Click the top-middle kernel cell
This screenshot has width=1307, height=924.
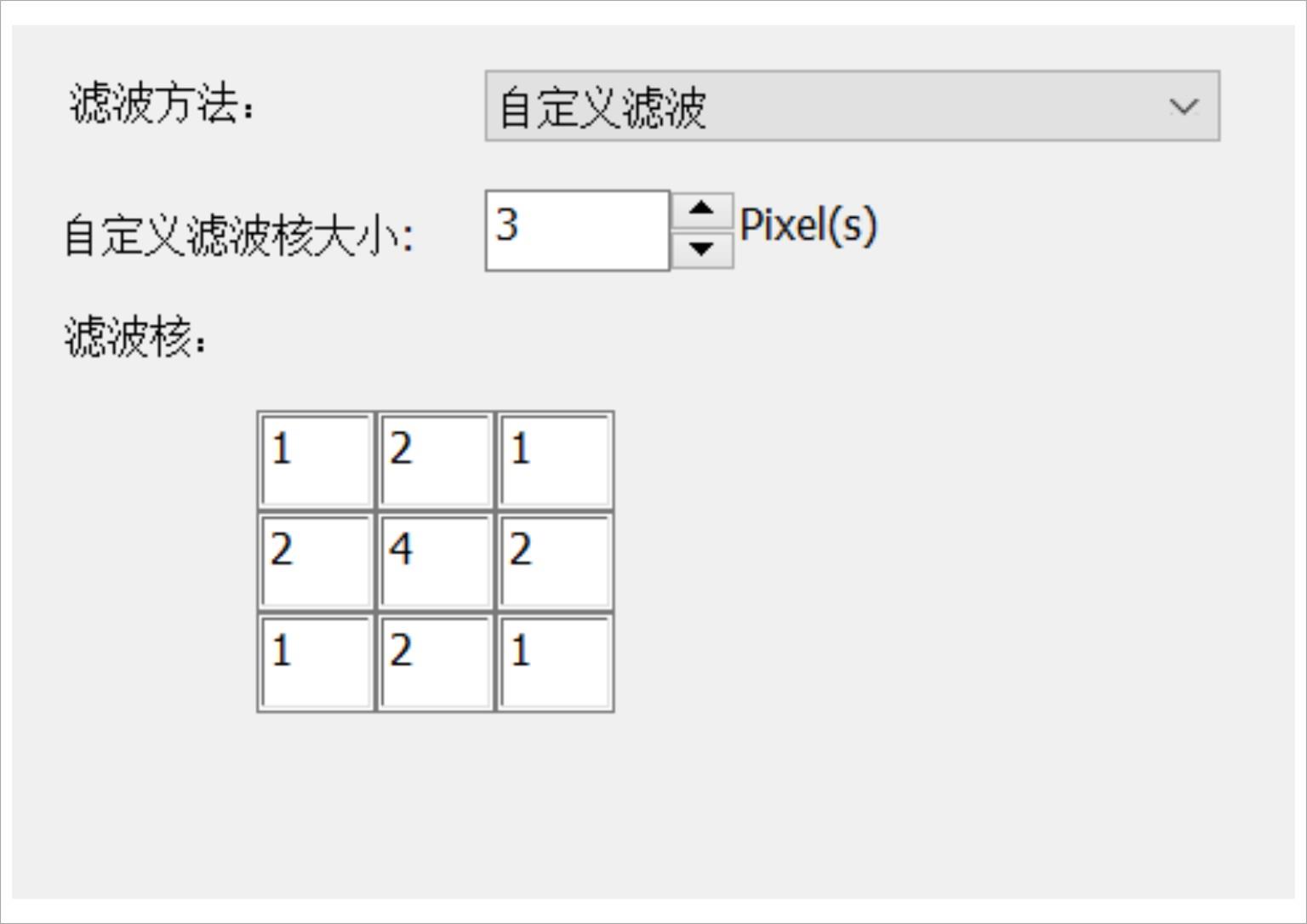[436, 459]
